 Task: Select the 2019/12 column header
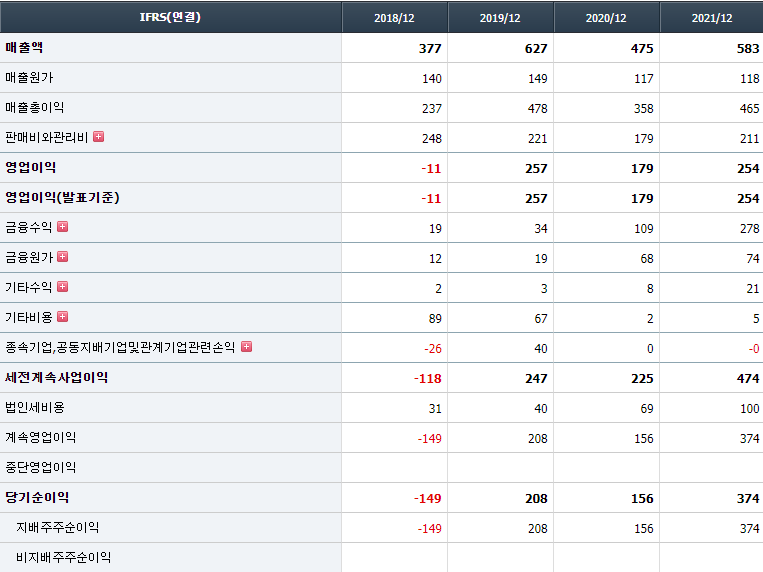[x=501, y=18]
